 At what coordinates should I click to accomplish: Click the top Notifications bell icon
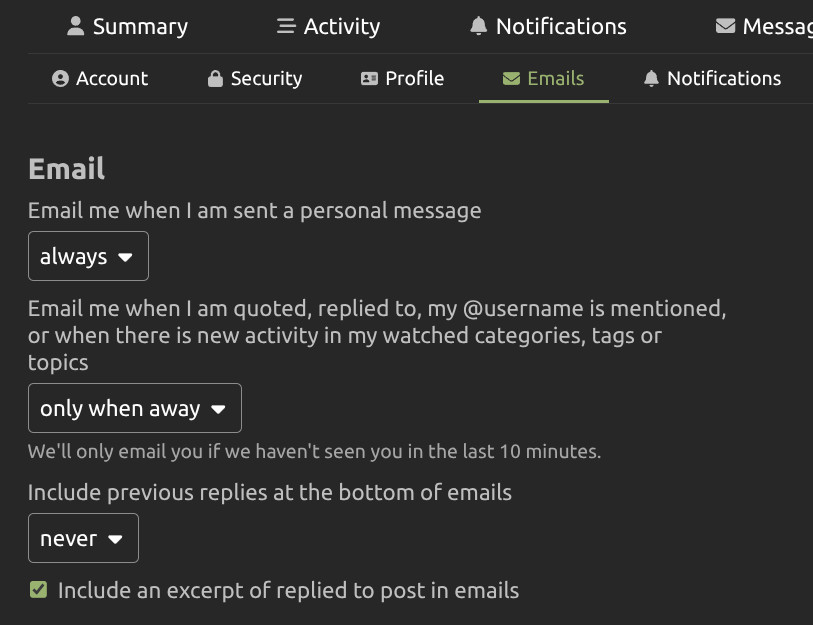pos(478,27)
